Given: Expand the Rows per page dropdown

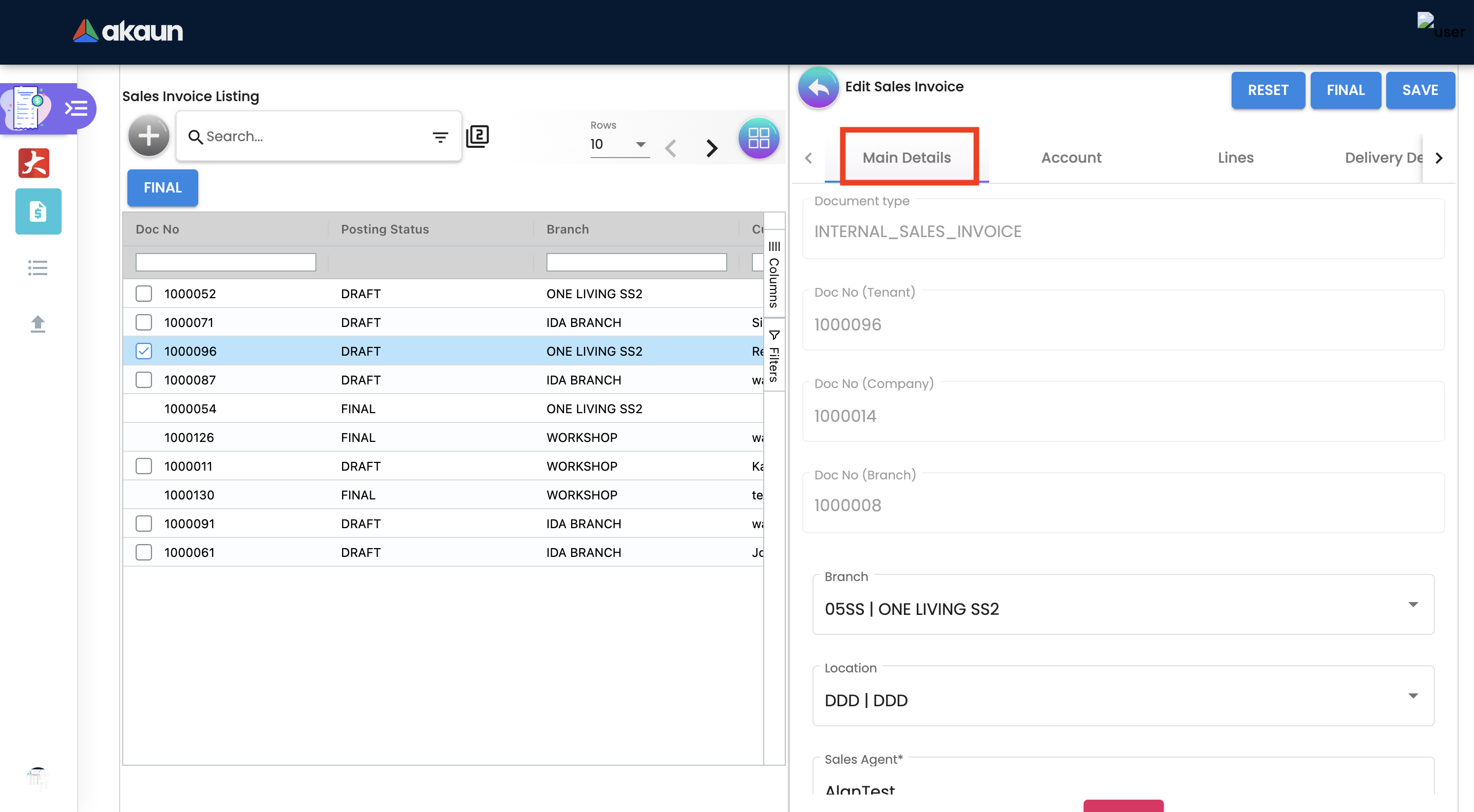Looking at the screenshot, I should [x=620, y=144].
